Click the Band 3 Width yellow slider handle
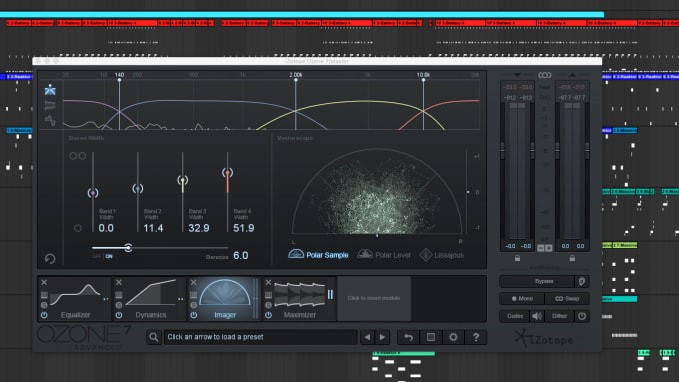The image size is (679, 382). click(x=183, y=180)
